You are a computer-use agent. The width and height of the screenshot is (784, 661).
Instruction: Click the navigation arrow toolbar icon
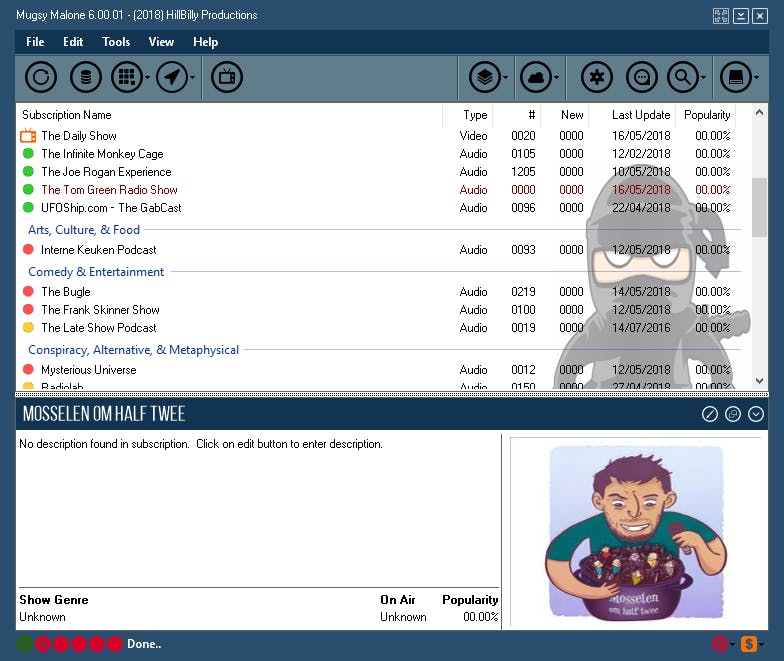point(172,77)
